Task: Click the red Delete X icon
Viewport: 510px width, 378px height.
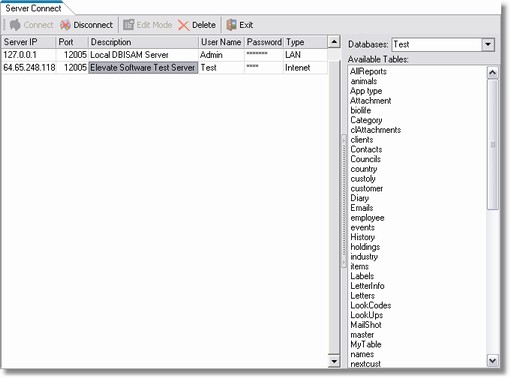Action: coord(184,25)
